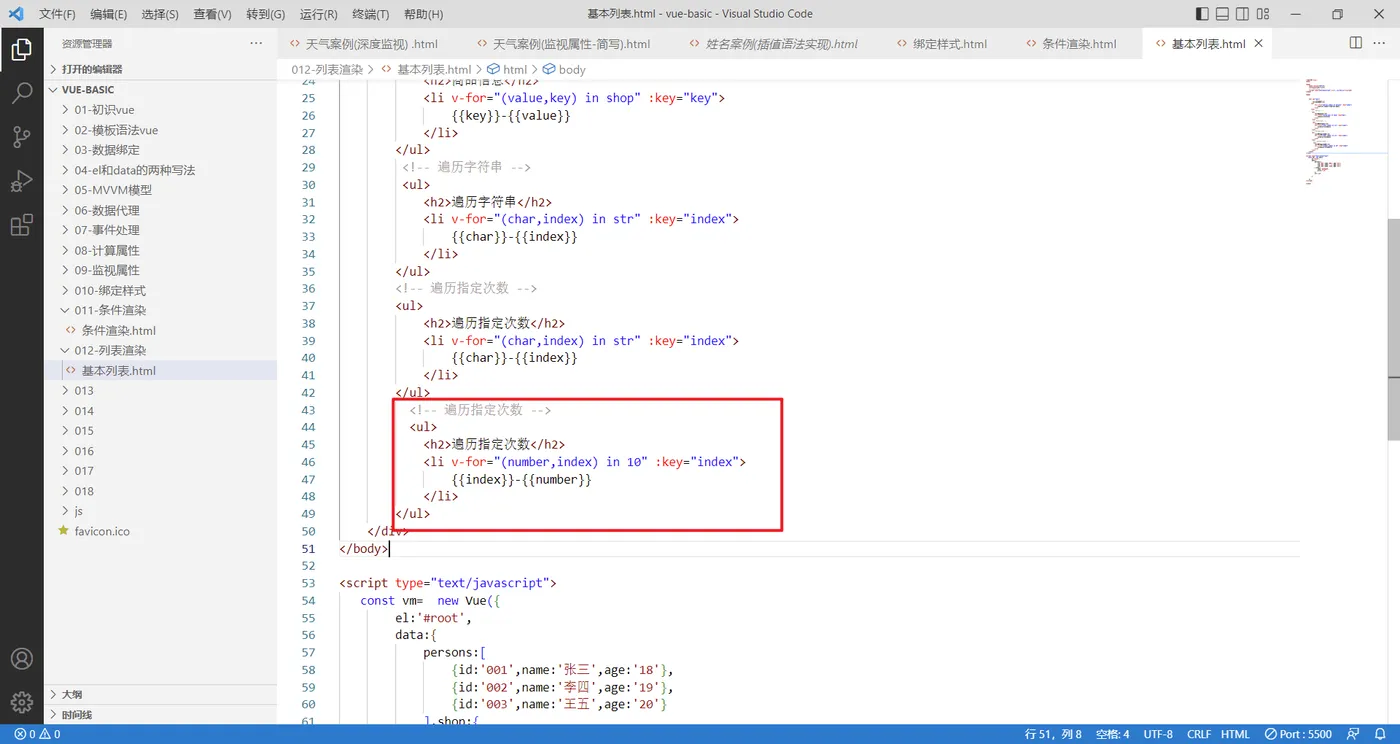Expand the 05-MVVM模型 folder
The image size is (1400, 744).
click(x=160, y=190)
